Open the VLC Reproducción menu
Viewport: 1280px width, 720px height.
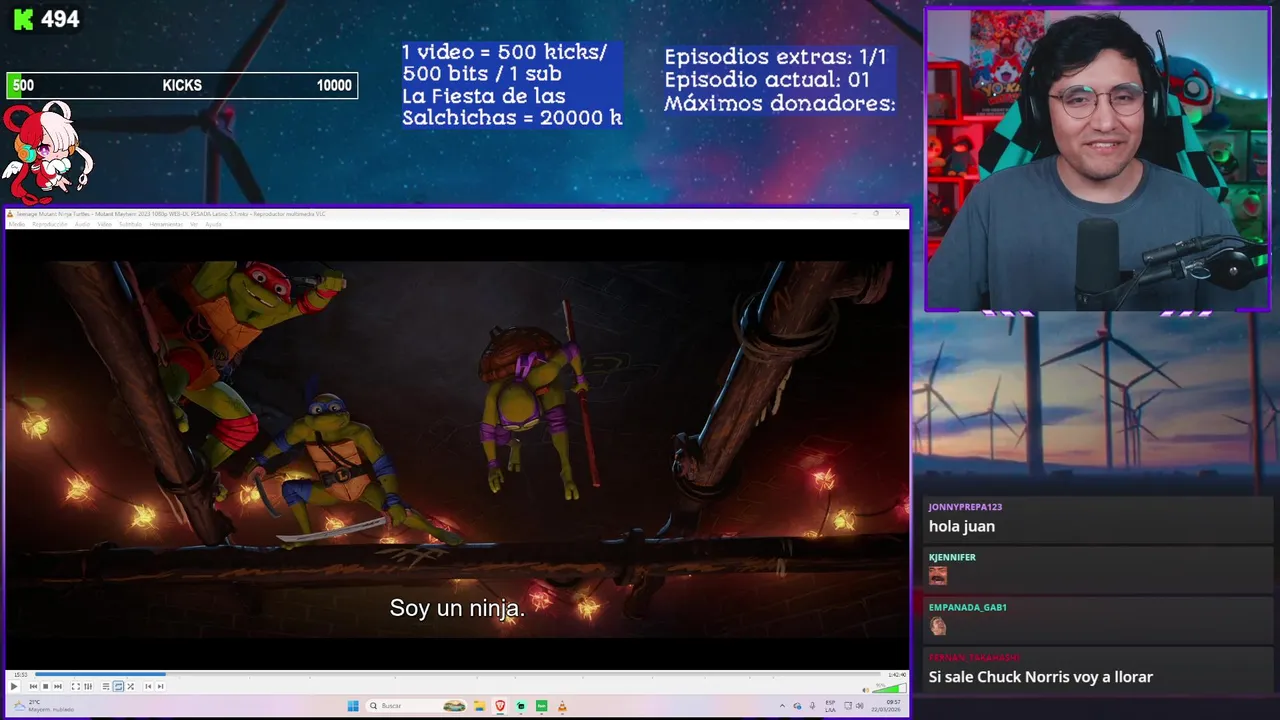49,224
